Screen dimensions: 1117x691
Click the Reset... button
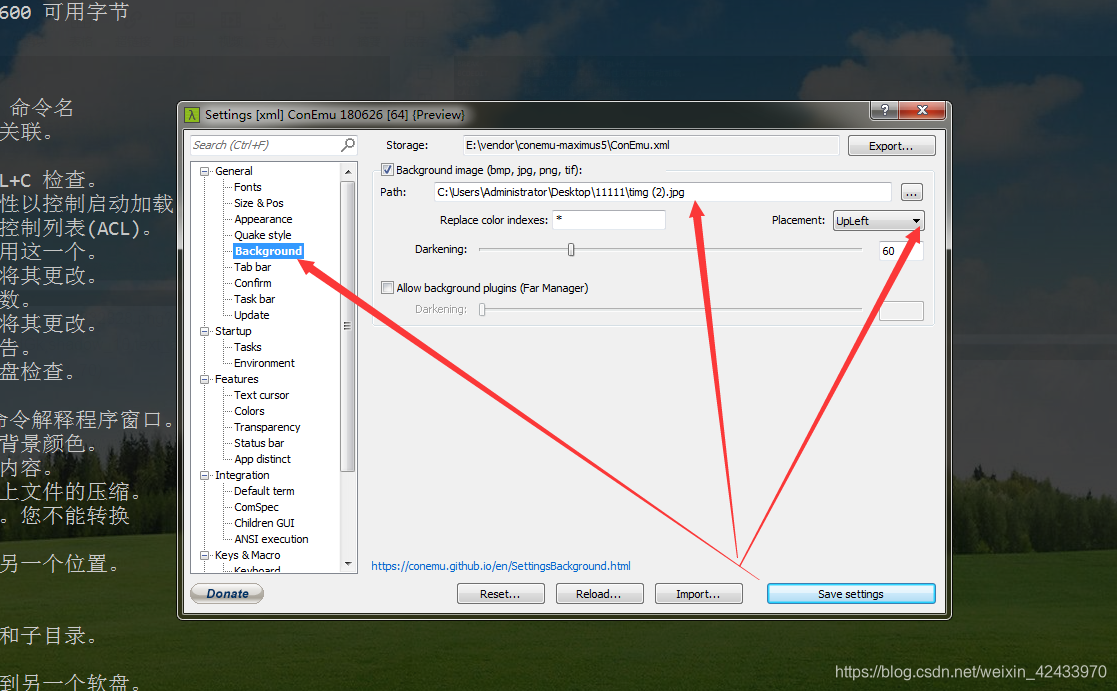click(500, 594)
